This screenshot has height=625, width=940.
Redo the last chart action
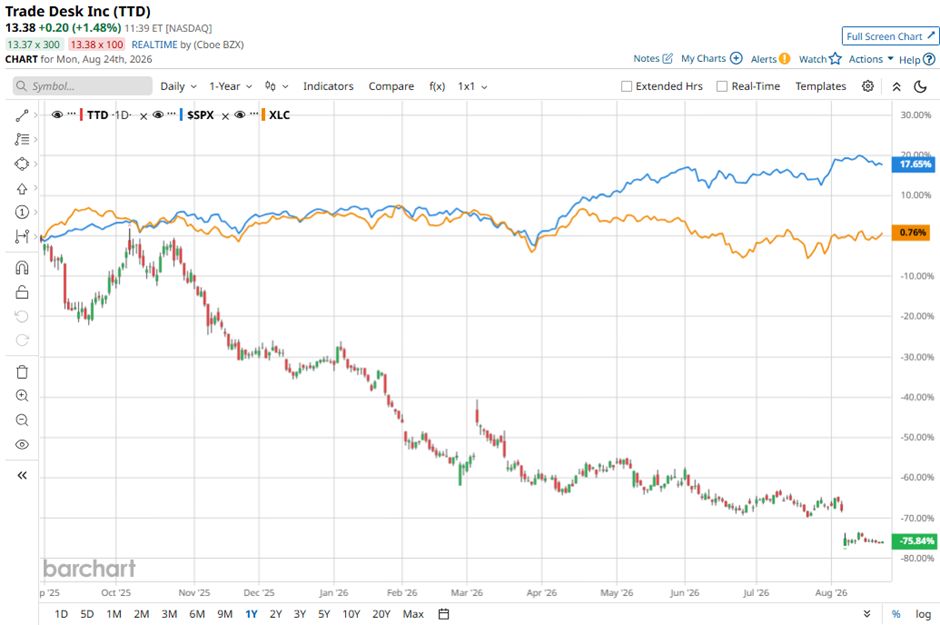point(22,340)
